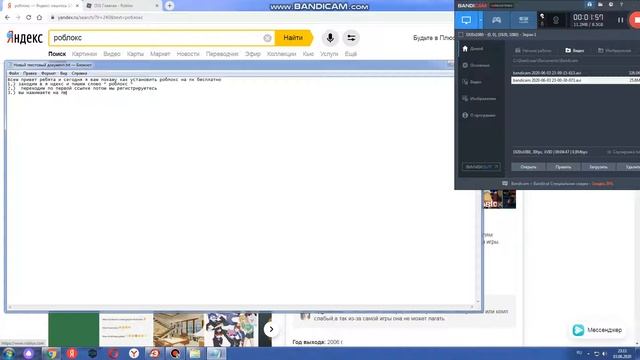Image resolution: width=640 pixels, height=360 pixels.
Task: Click the Upload button in Bandicam
Action: (x=598, y=167)
